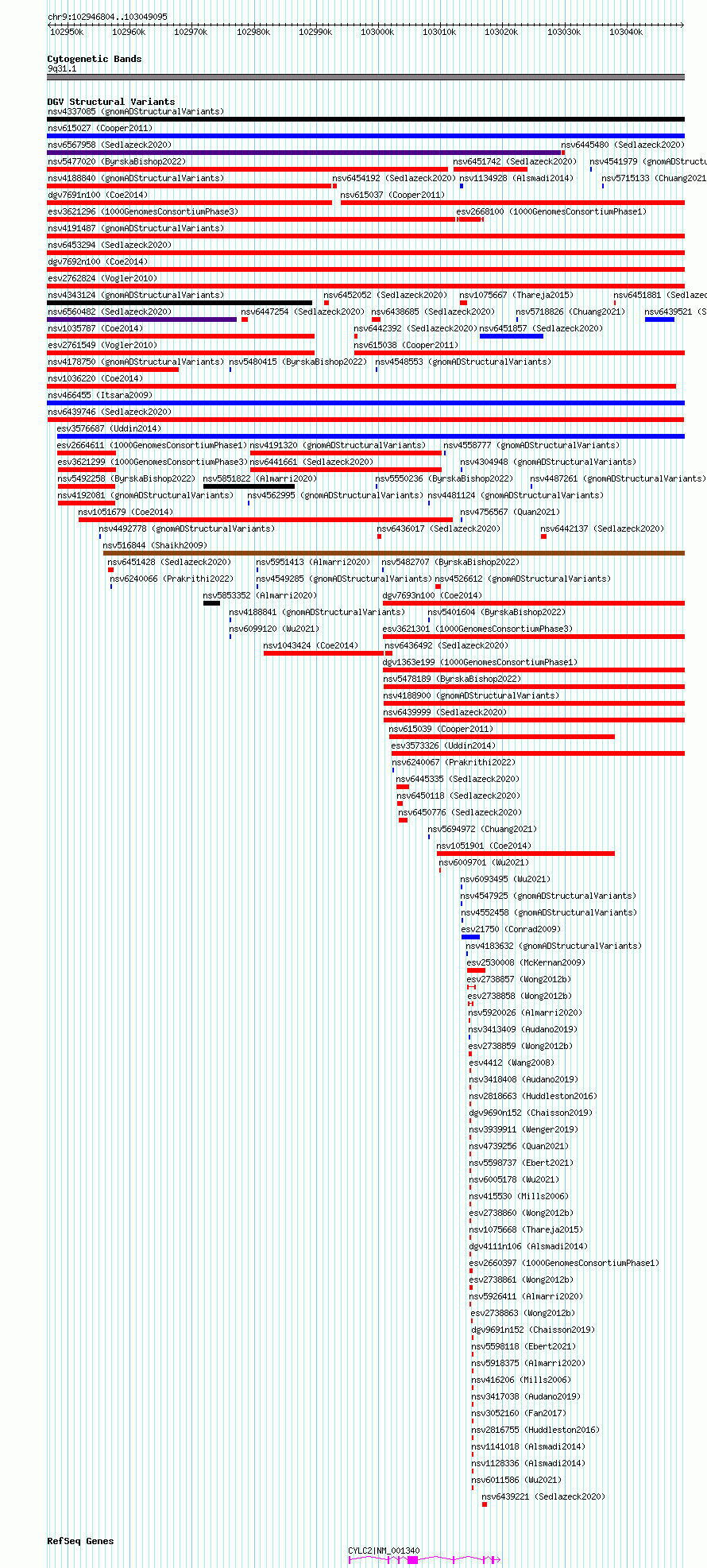Select esv2668100 1000GenomesConsortiumPhase1 label
Image resolution: width=707 pixels, height=1568 pixels.
tap(551, 211)
